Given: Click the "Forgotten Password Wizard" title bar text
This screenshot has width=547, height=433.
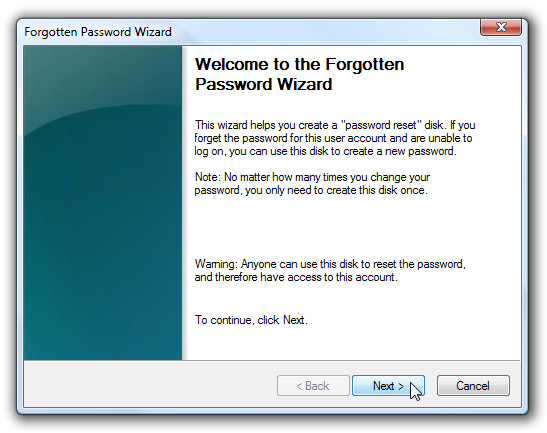Looking at the screenshot, I should coord(98,32).
